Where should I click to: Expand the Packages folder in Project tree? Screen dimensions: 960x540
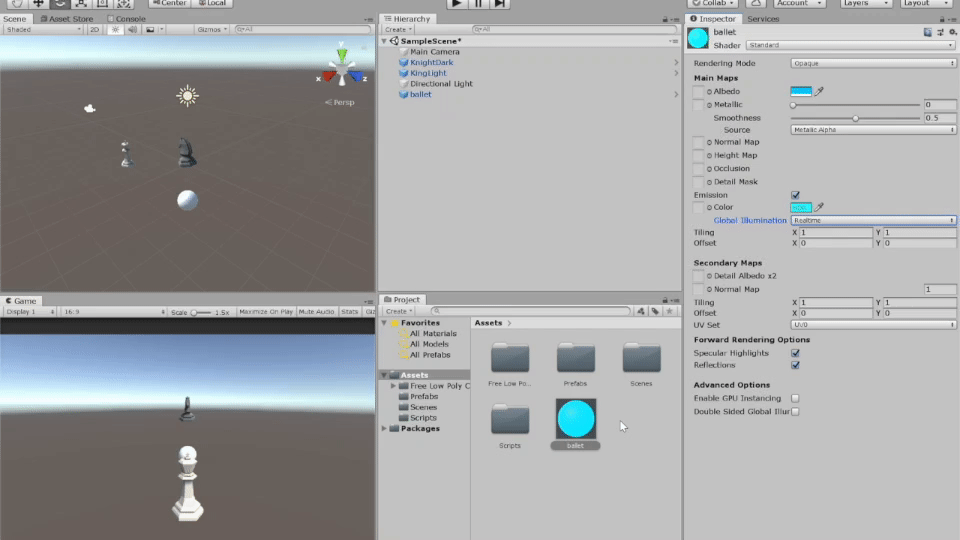point(385,429)
